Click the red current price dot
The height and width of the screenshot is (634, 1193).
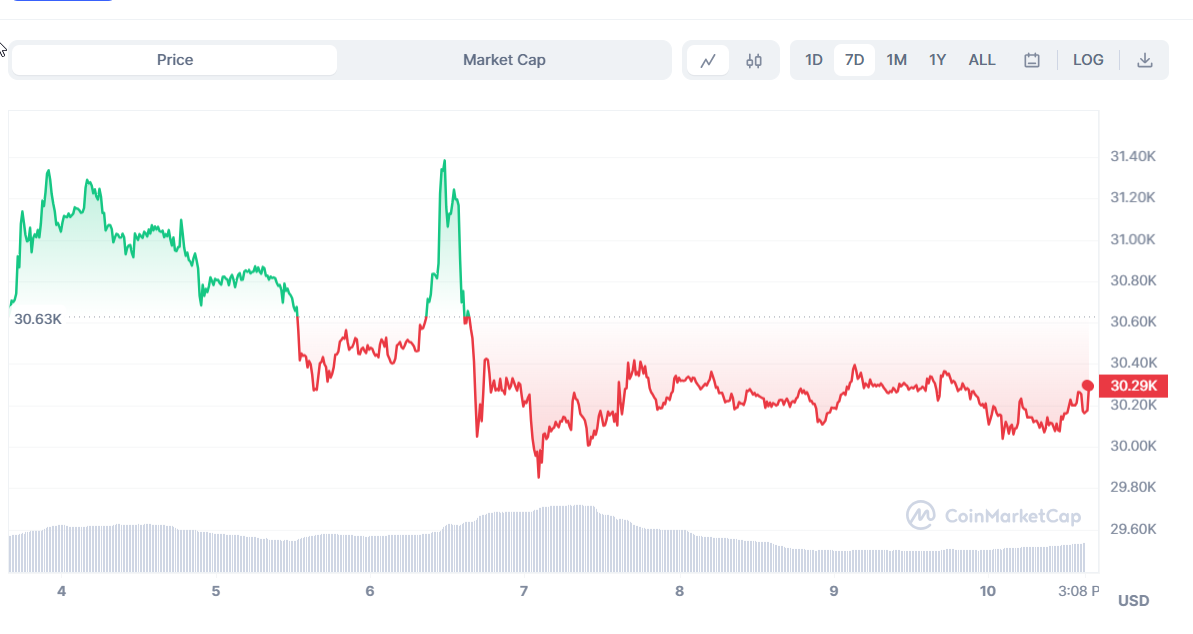pos(1088,385)
